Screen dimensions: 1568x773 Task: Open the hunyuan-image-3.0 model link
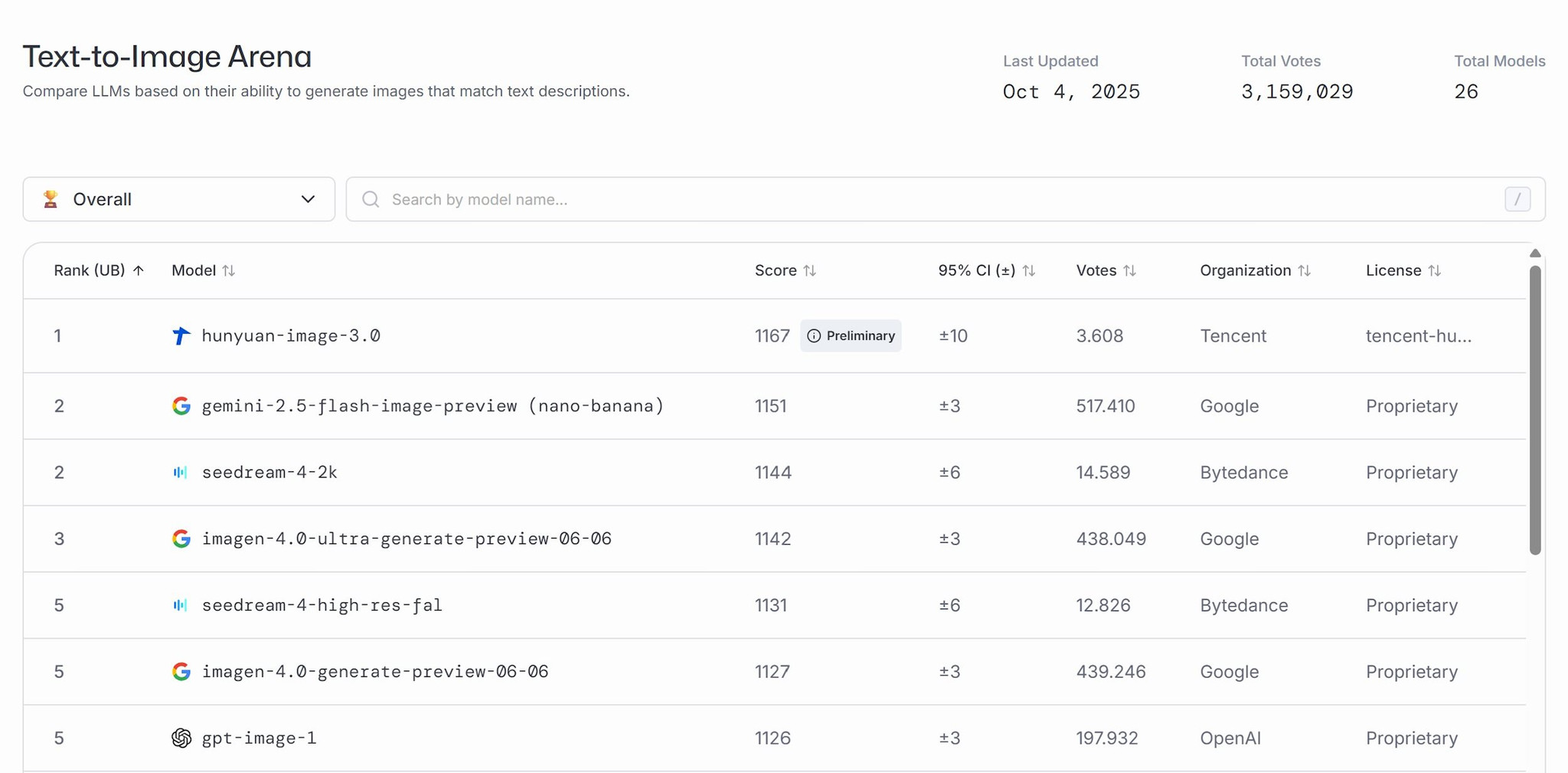[291, 336]
